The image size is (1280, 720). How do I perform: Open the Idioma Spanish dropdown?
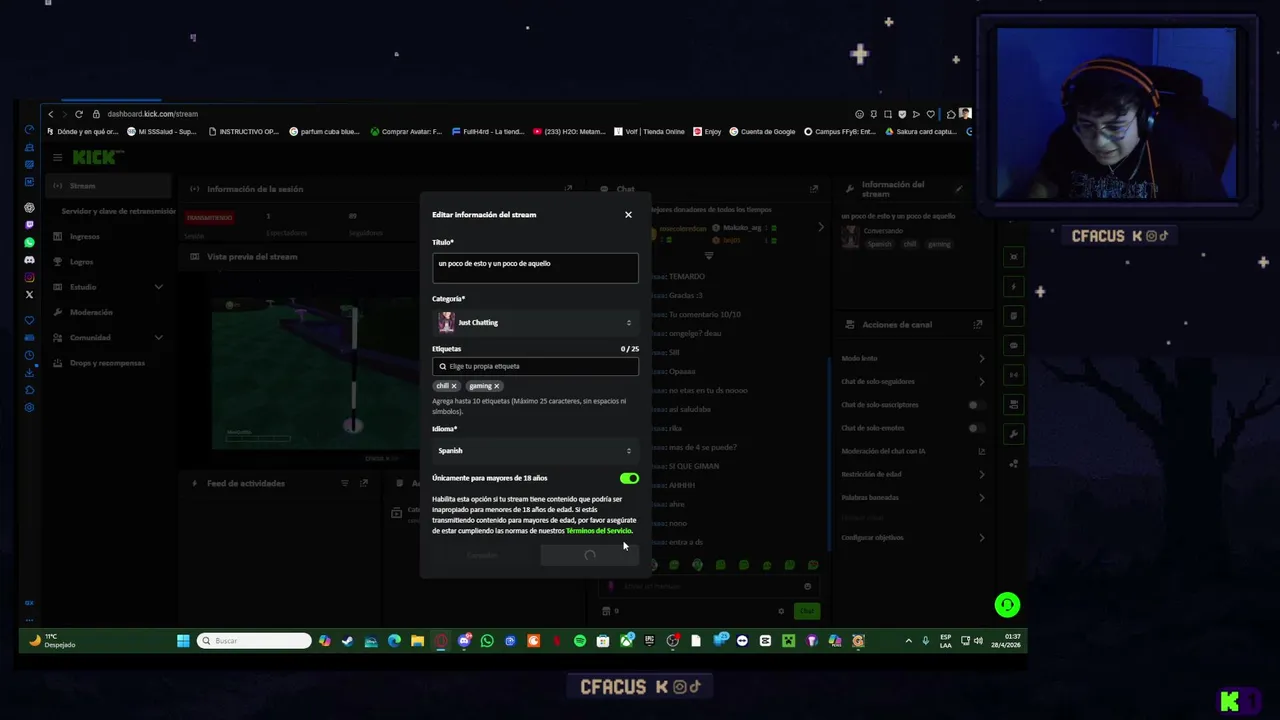pyautogui.click(x=535, y=451)
